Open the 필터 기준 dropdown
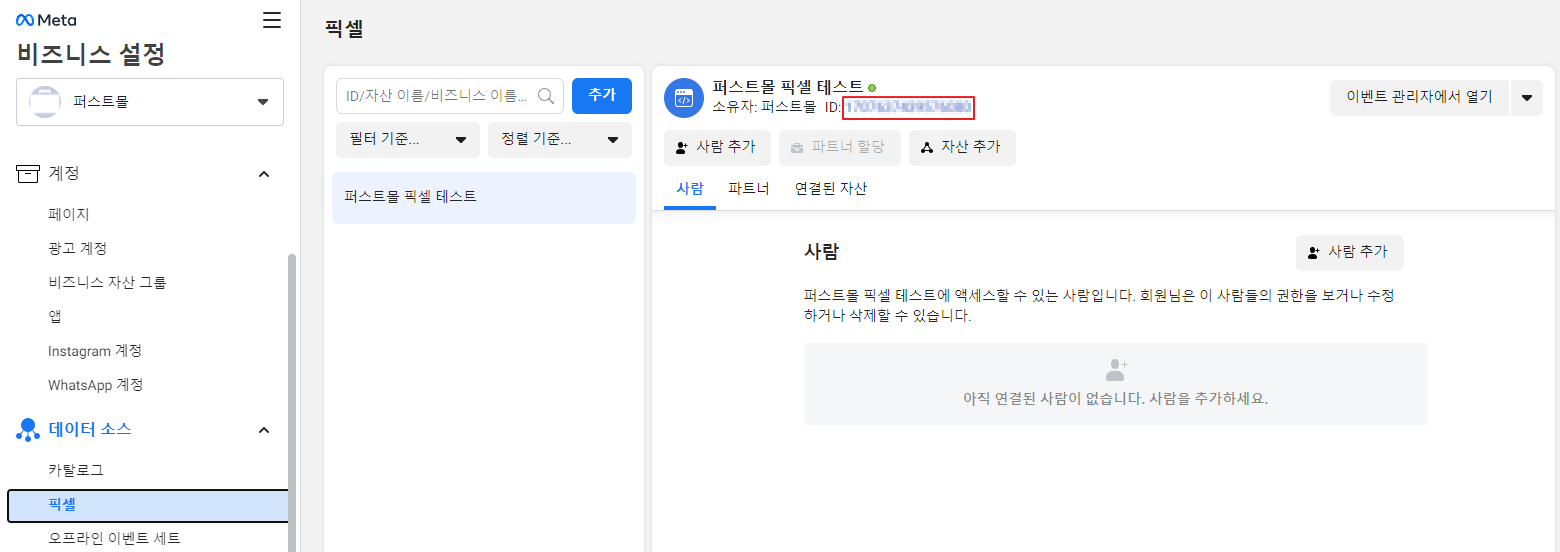 408,140
